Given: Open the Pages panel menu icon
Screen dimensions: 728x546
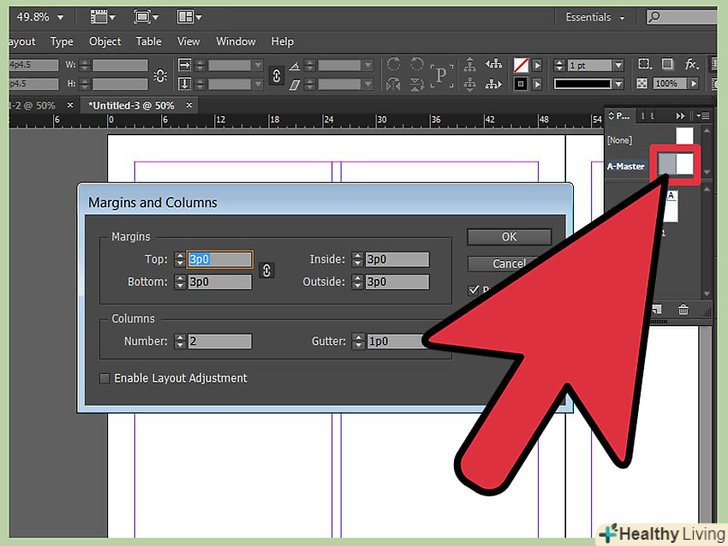Looking at the screenshot, I should tap(707, 116).
